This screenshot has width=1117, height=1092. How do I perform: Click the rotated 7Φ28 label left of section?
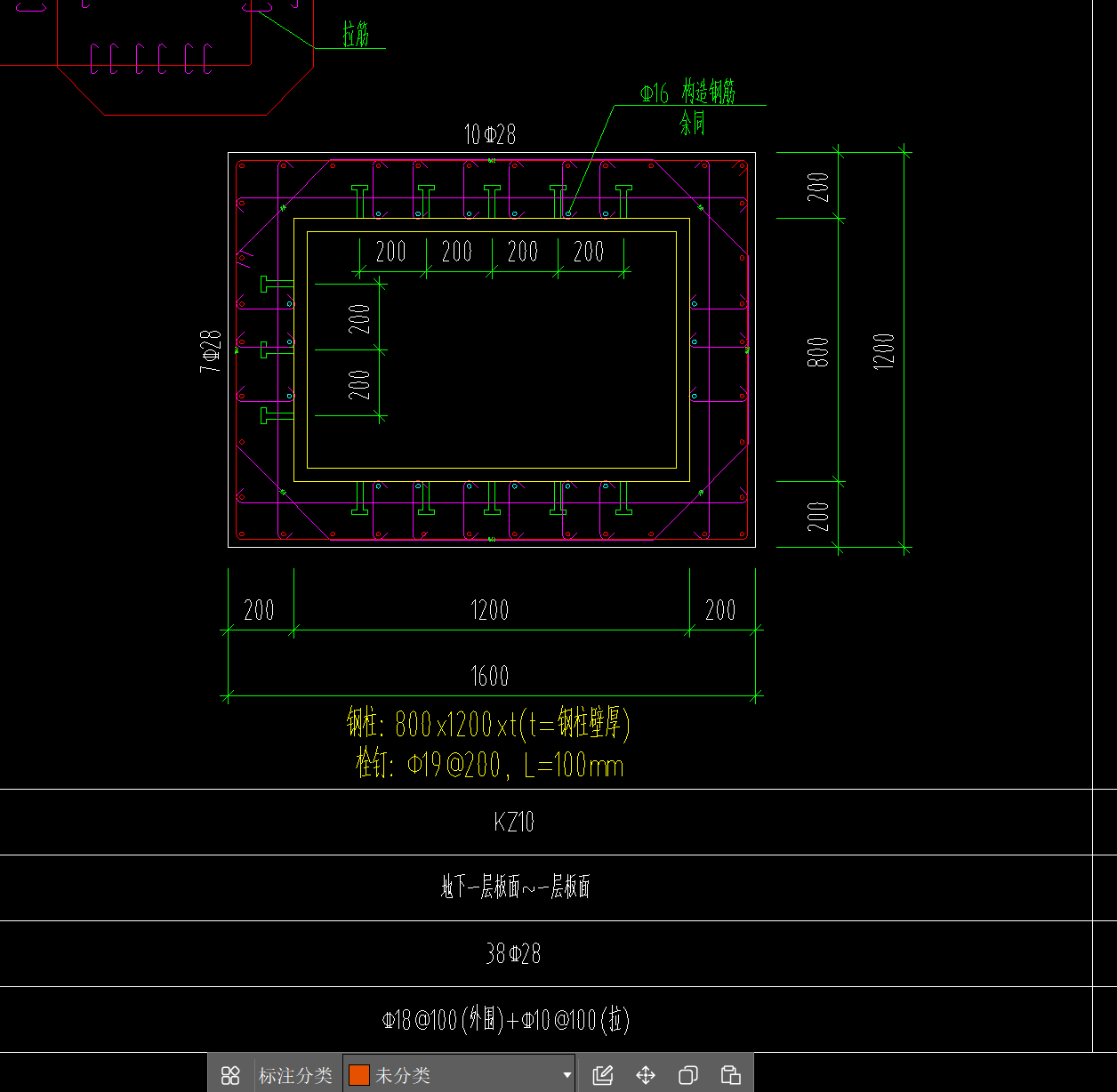[211, 350]
